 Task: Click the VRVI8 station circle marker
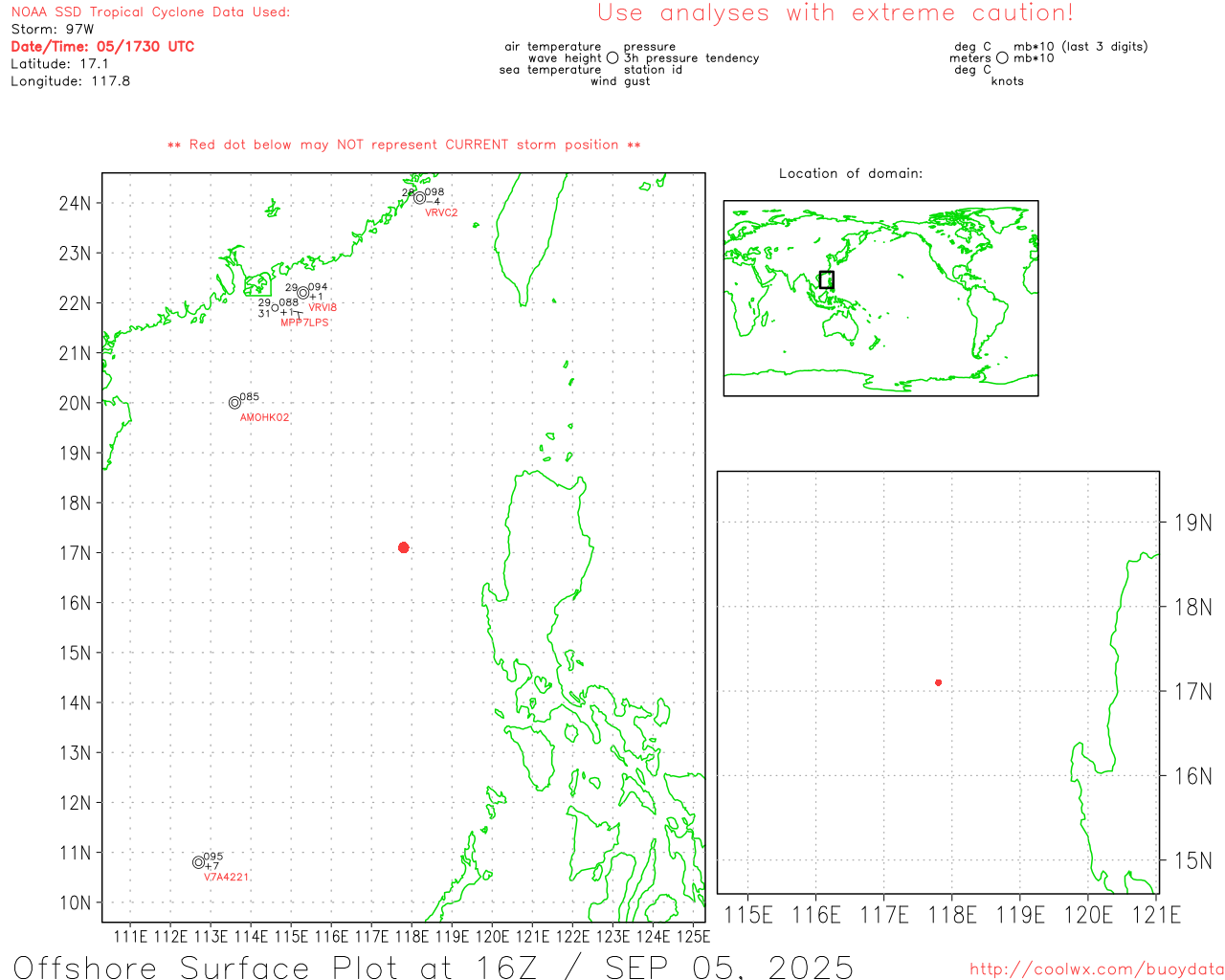pos(302,293)
